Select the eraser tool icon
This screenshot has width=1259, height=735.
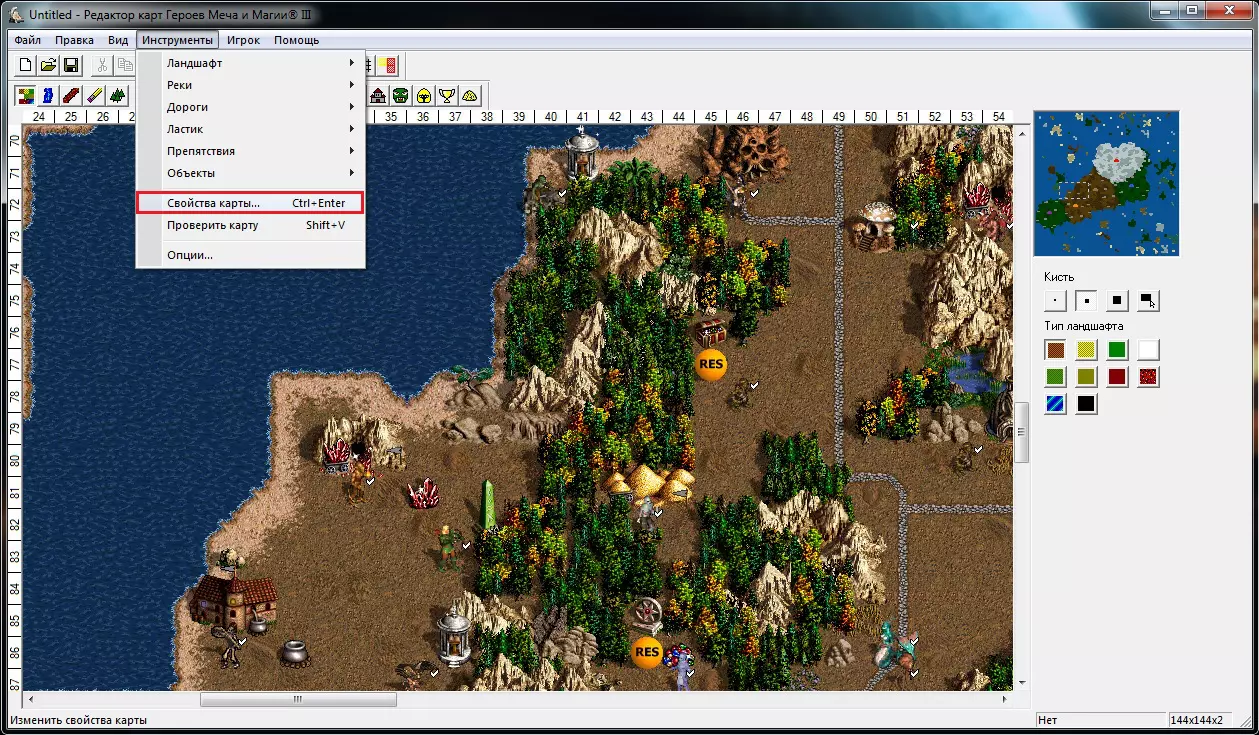tap(94, 96)
